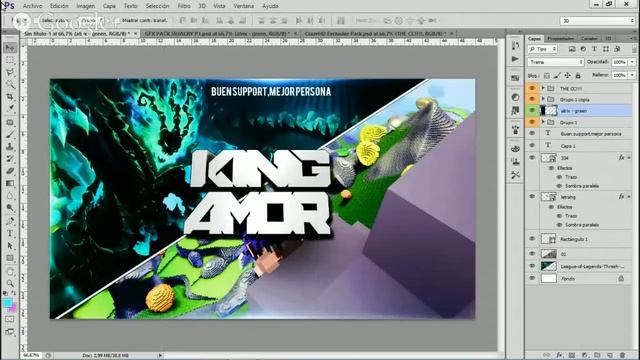Expand the 'THE CO!!!' layer group
Image resolution: width=640 pixels, height=360 pixels.
coord(543,88)
